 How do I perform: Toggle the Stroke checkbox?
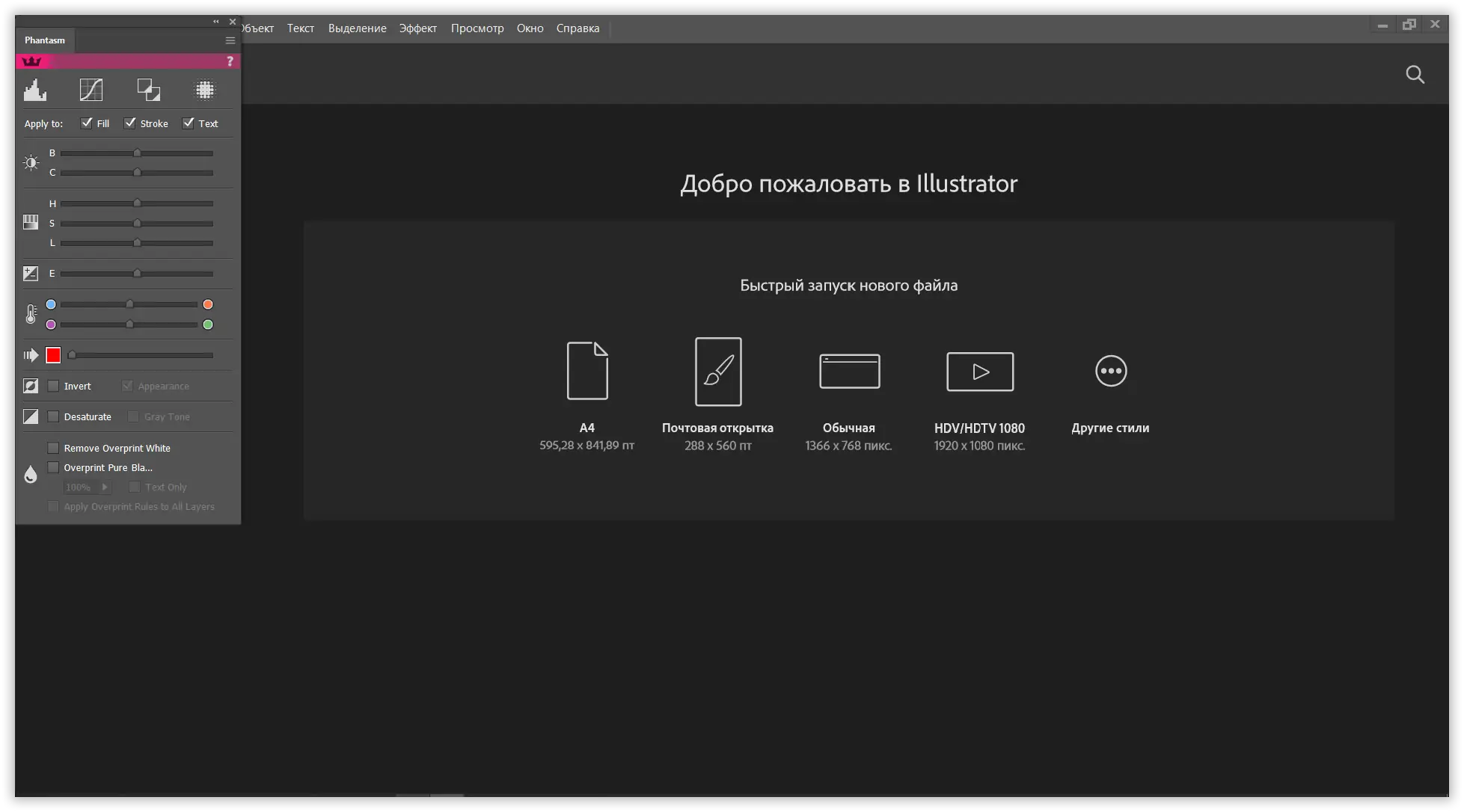click(130, 123)
